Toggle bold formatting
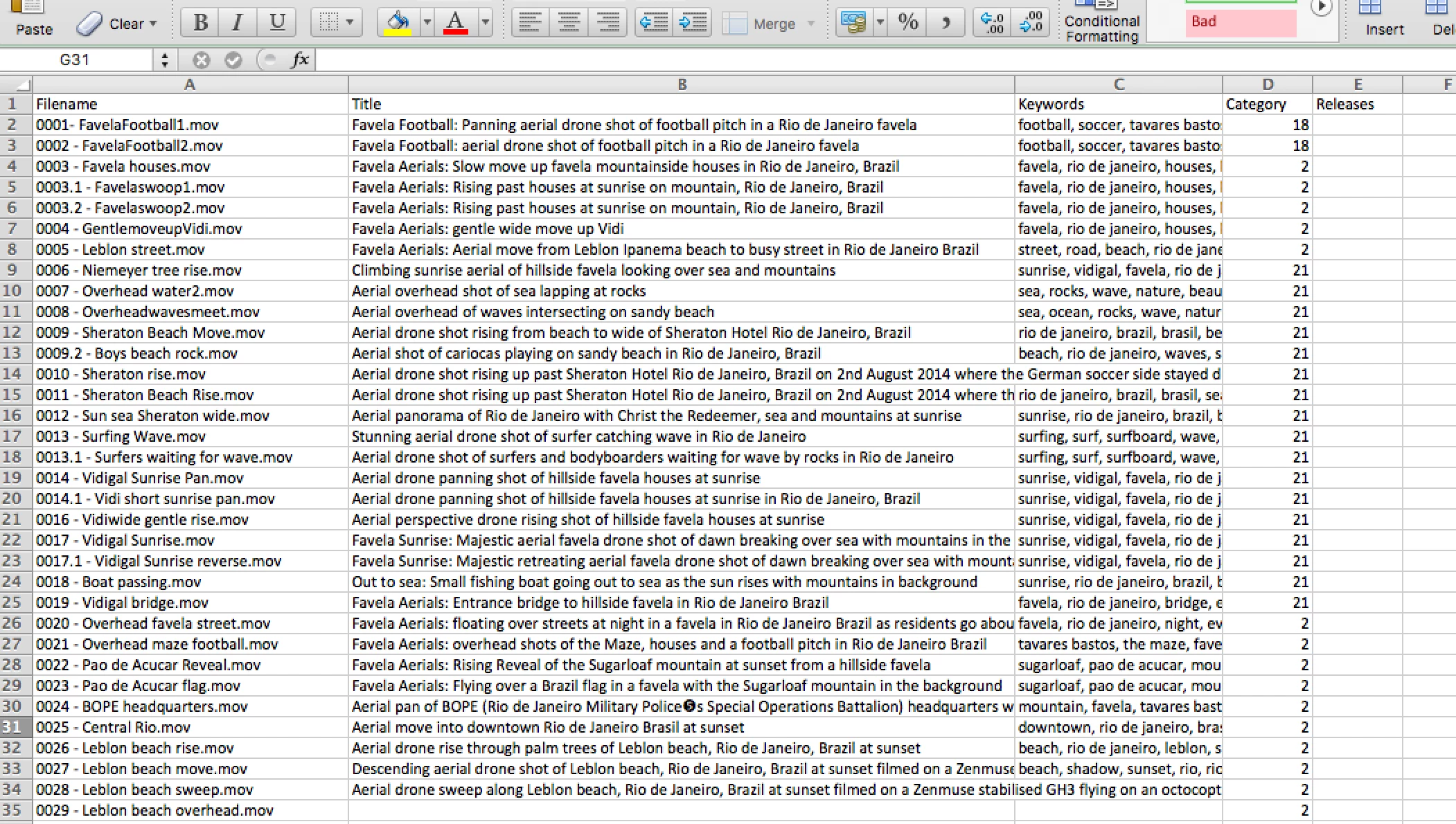This screenshot has width=1456, height=824. coord(200,23)
